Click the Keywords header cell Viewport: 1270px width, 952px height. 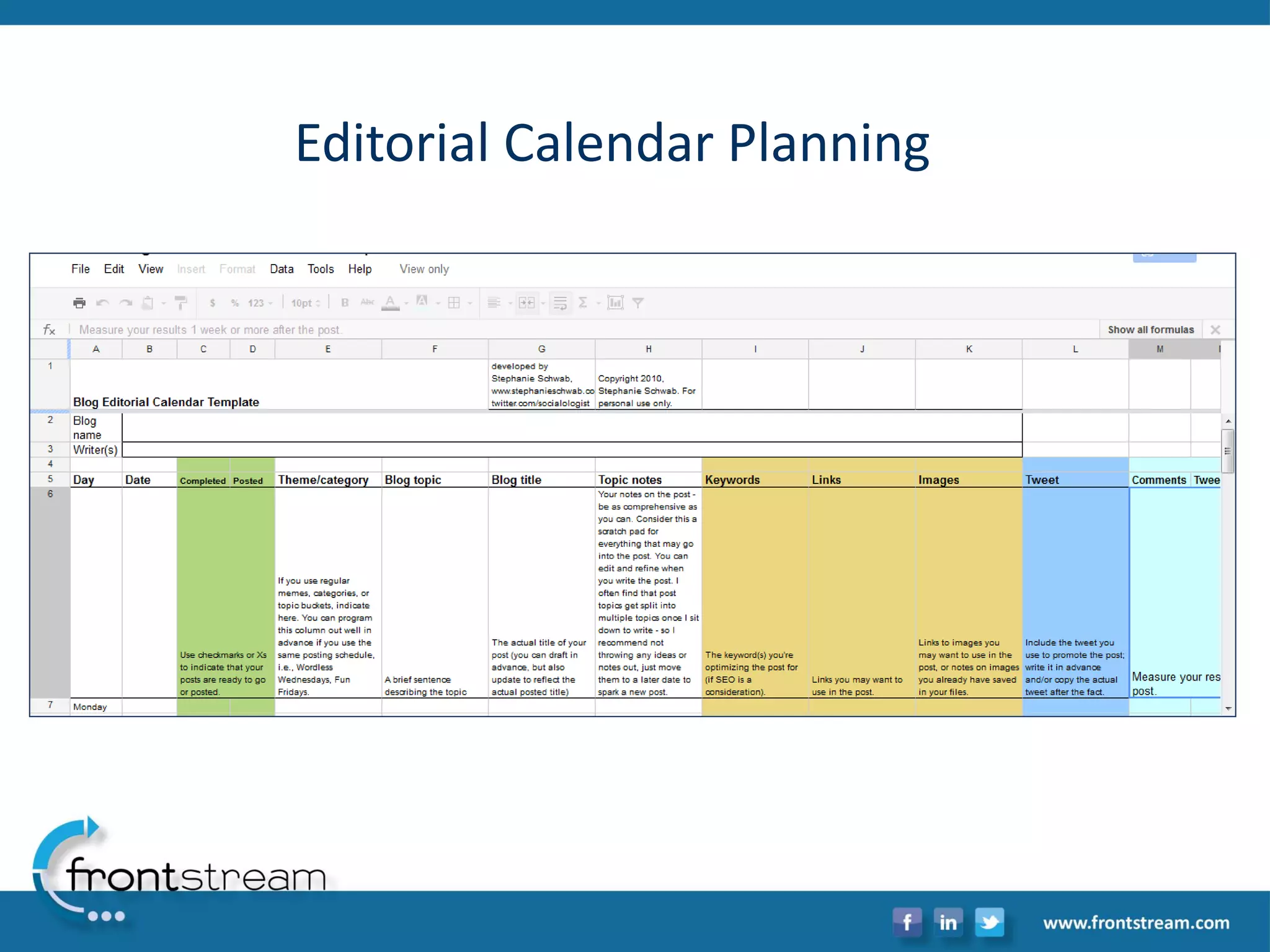click(755, 480)
